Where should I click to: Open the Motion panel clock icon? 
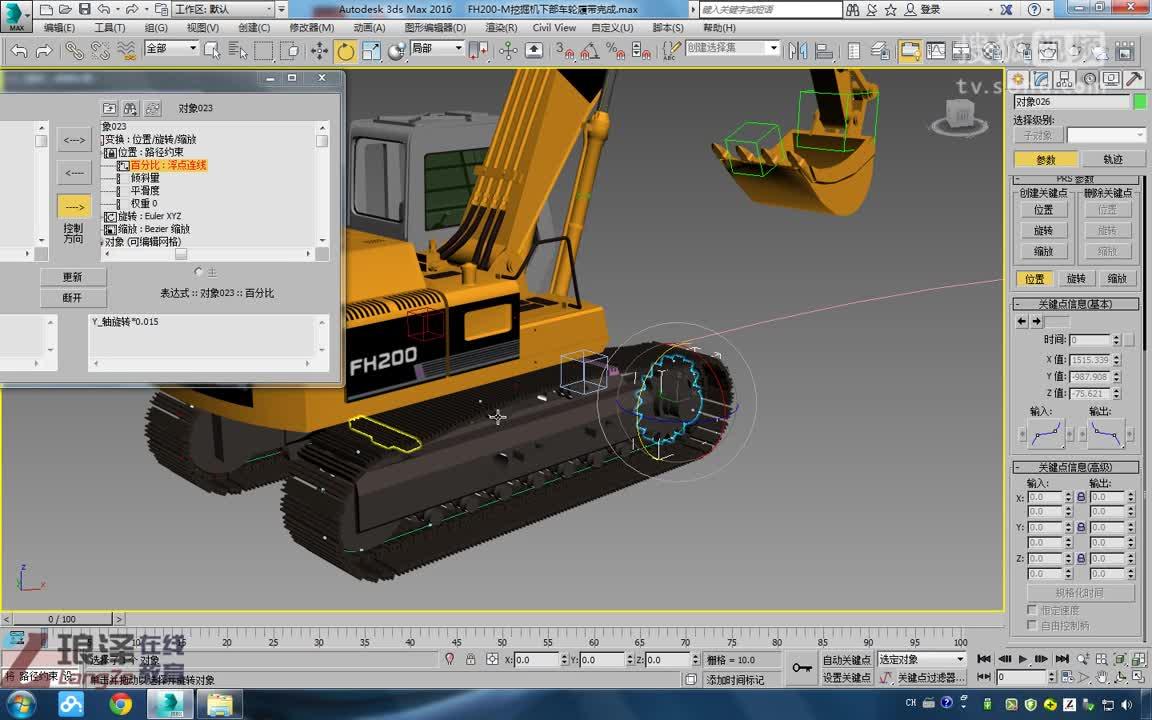[x=1089, y=81]
